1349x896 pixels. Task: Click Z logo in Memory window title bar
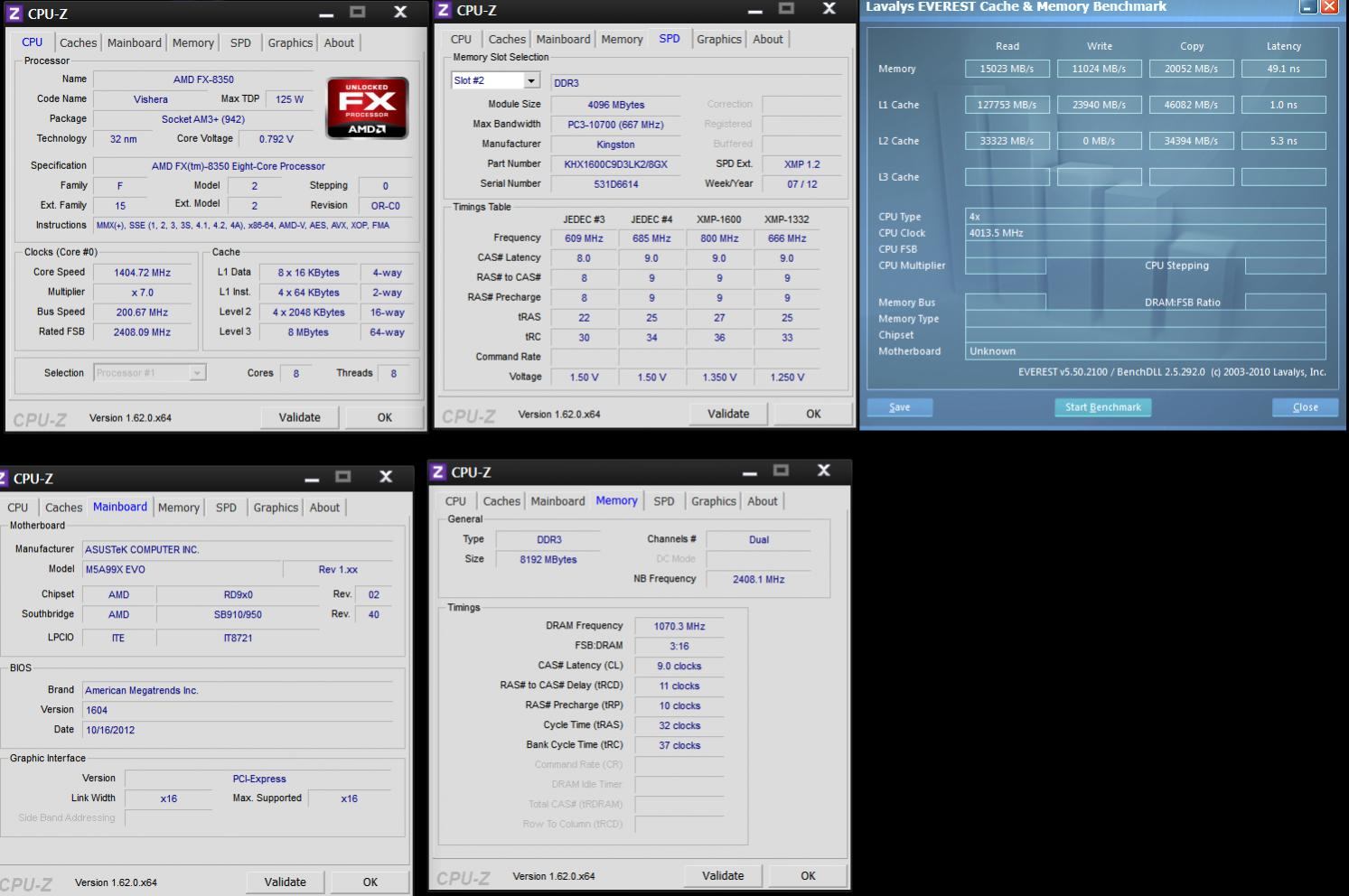pos(437,471)
